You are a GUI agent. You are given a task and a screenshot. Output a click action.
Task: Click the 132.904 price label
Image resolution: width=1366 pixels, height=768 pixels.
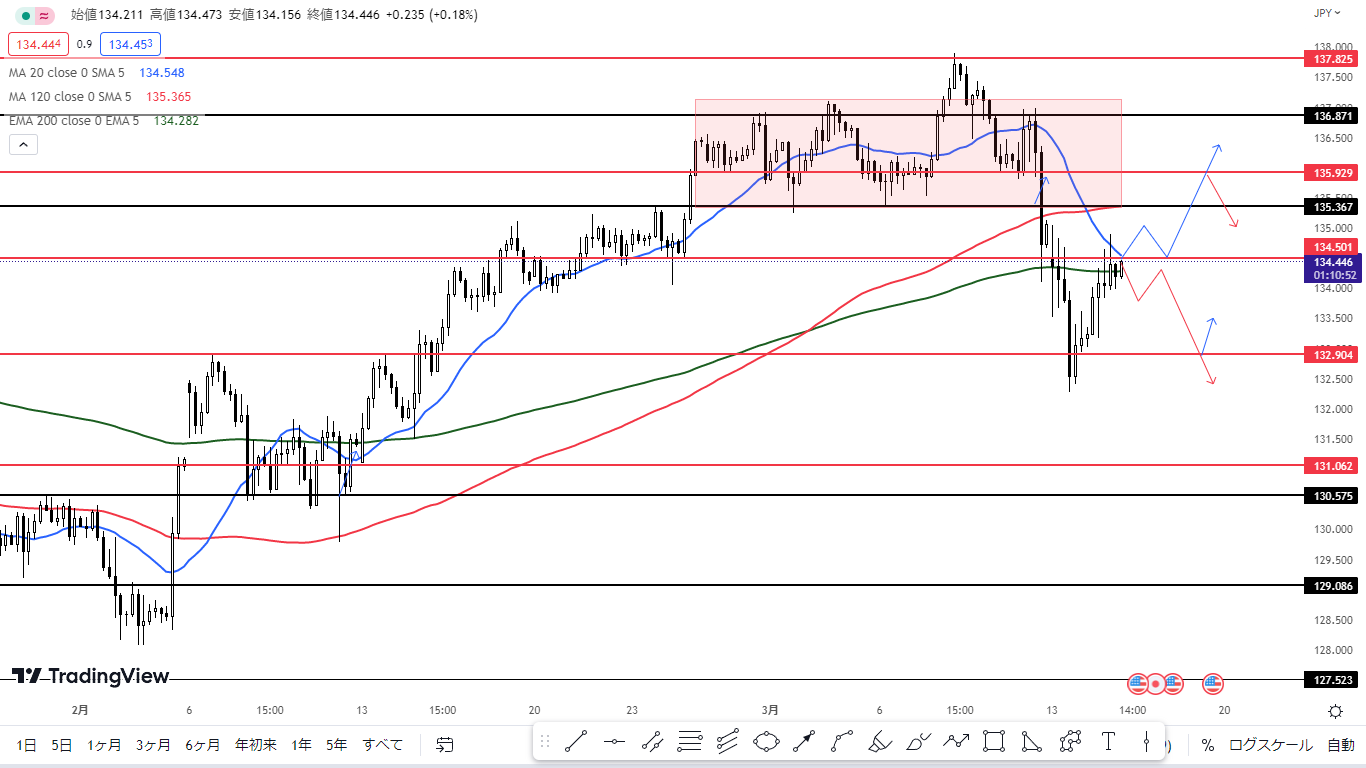(1329, 354)
